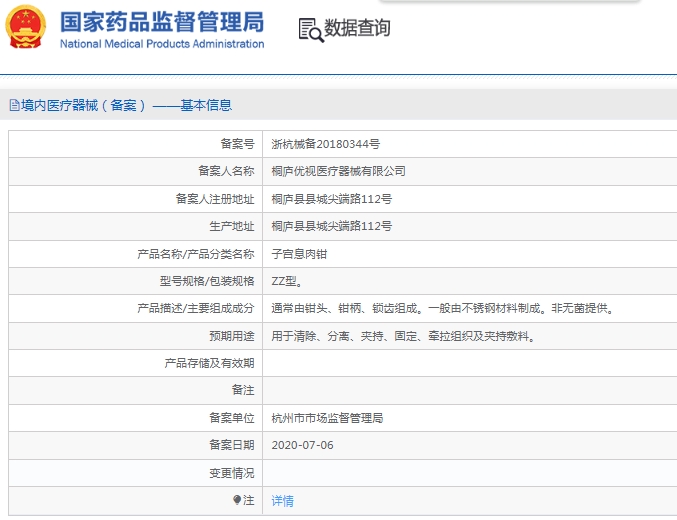Select product name 子宫息肉钳
Image resolution: width=677 pixels, height=520 pixels.
click(x=299, y=254)
